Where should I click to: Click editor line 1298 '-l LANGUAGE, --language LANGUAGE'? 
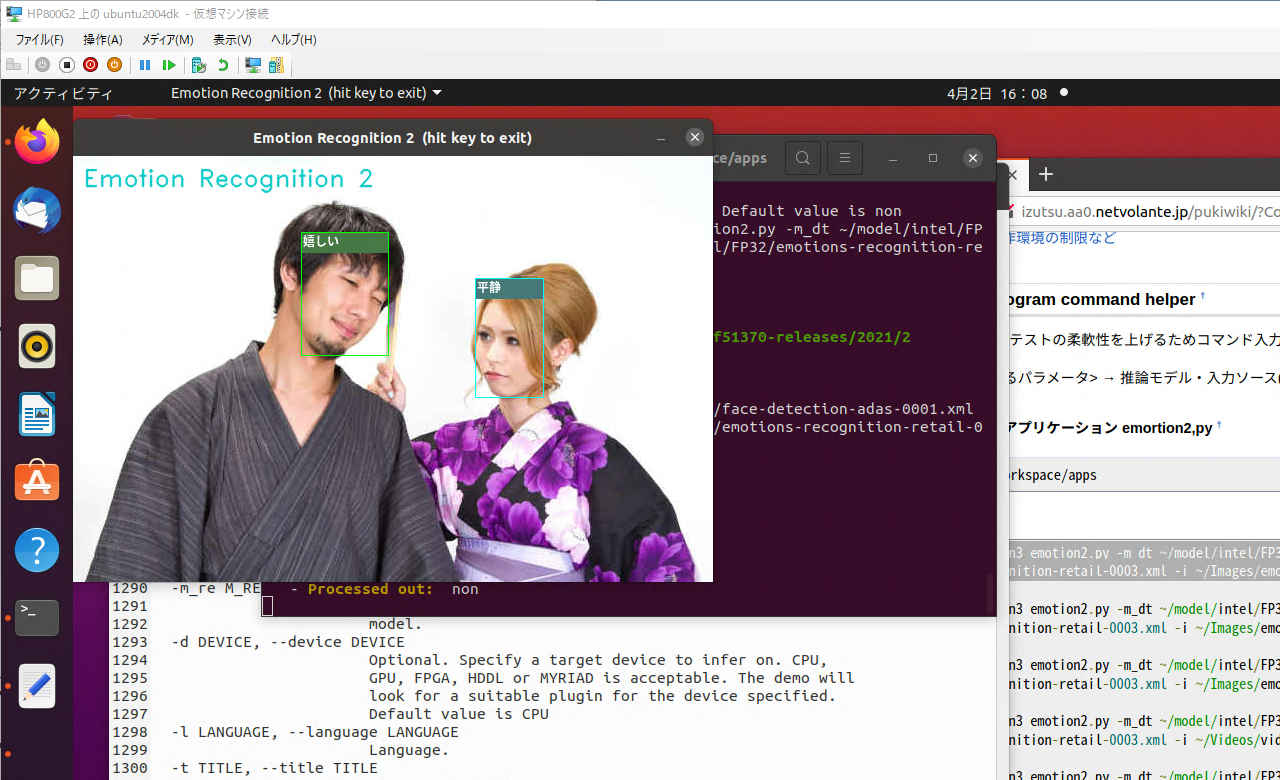coord(315,732)
